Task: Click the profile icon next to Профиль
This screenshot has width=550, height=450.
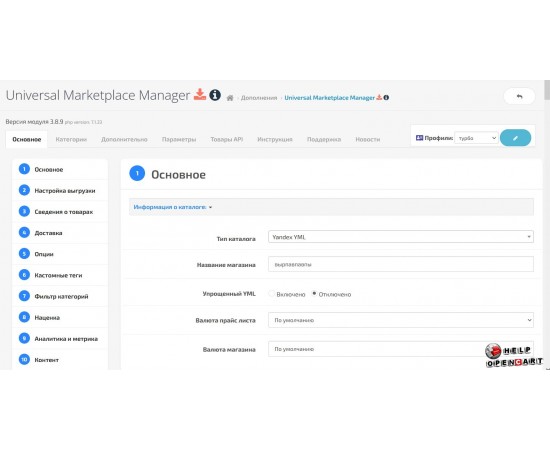Action: [x=419, y=138]
